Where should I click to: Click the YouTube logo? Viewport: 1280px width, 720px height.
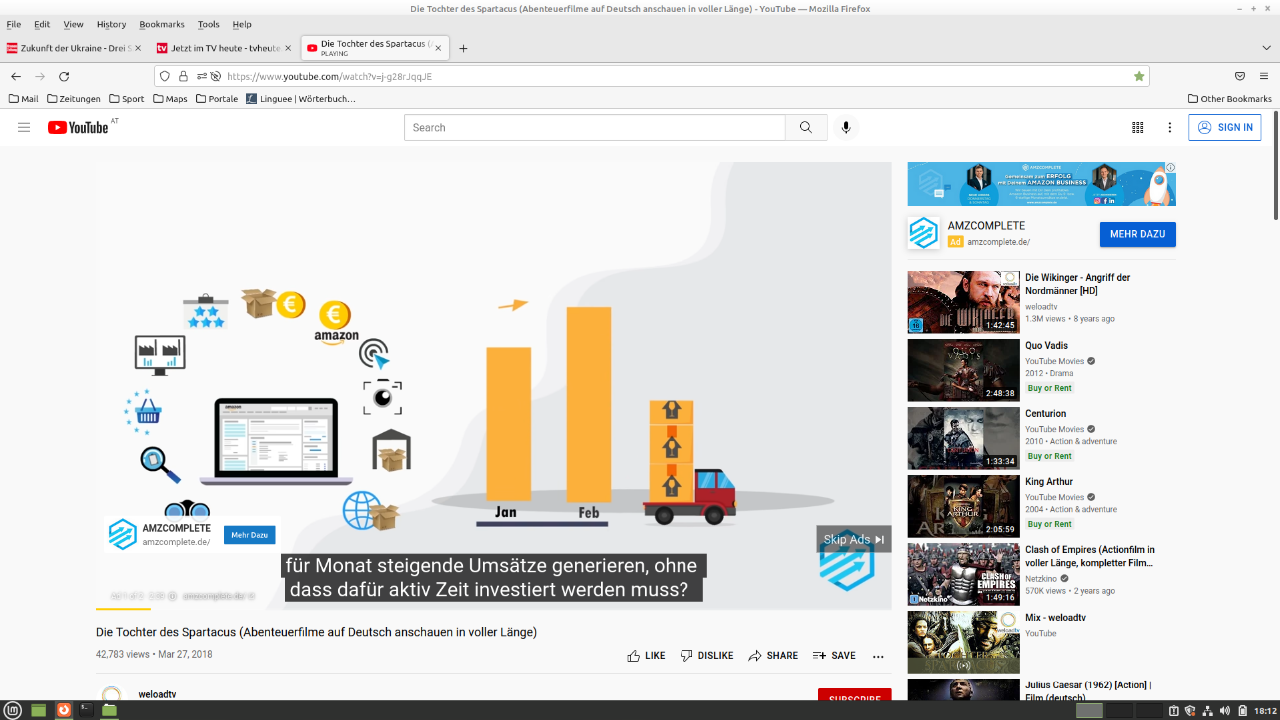click(78, 127)
